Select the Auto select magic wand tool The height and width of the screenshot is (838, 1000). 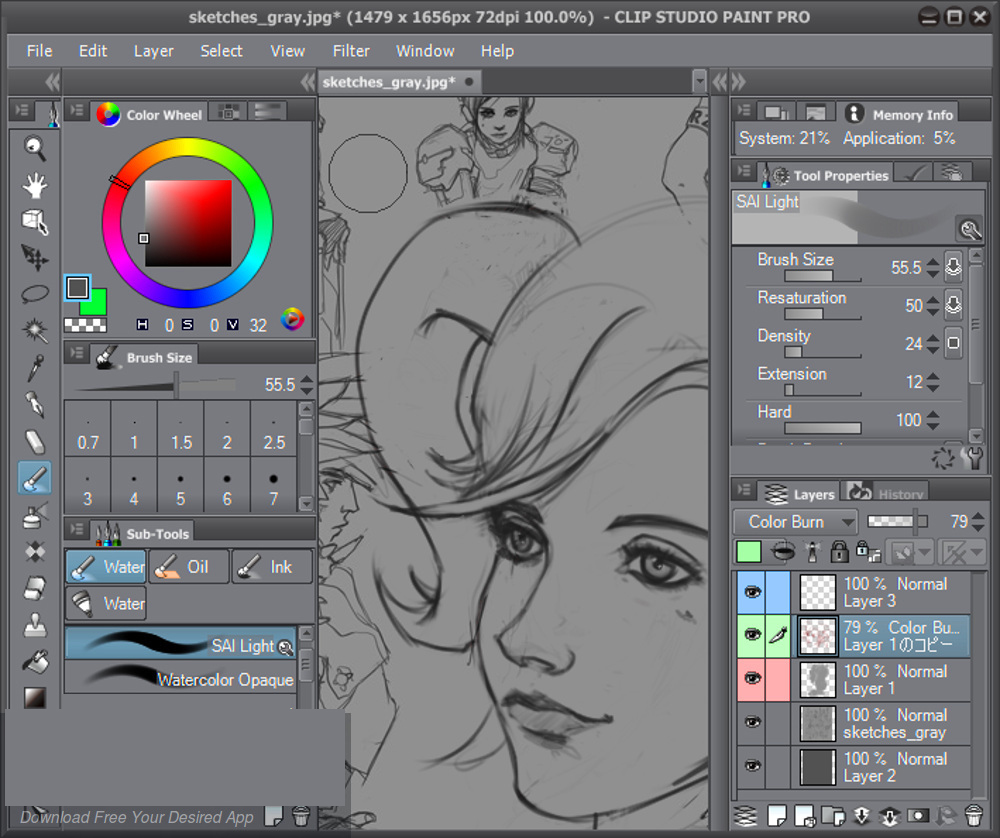pos(34,330)
